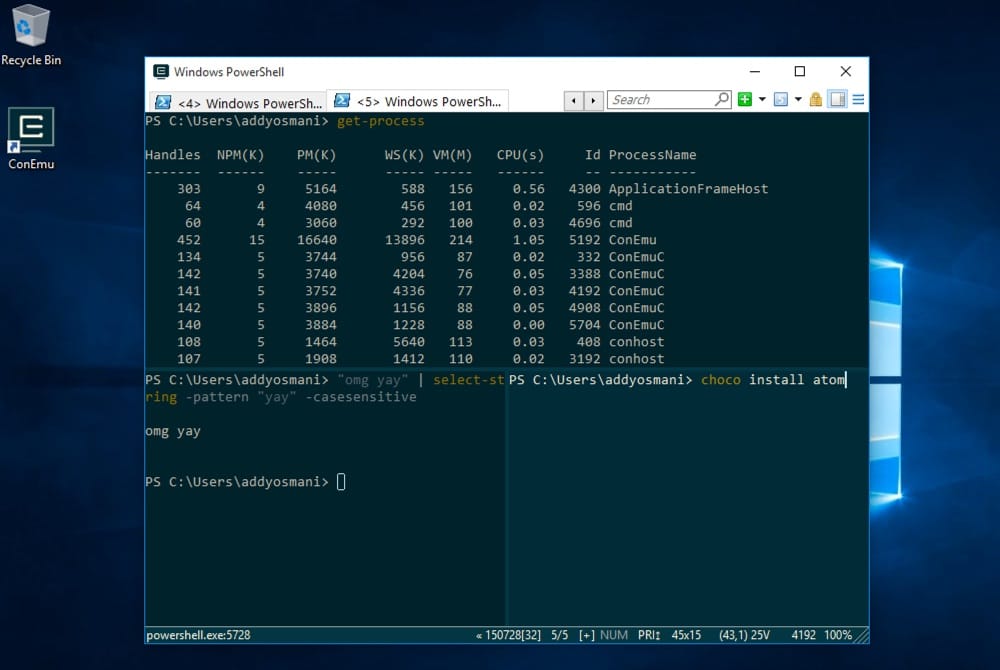Click the [+] indicator in status bar
The image size is (1000, 670).
click(x=587, y=636)
